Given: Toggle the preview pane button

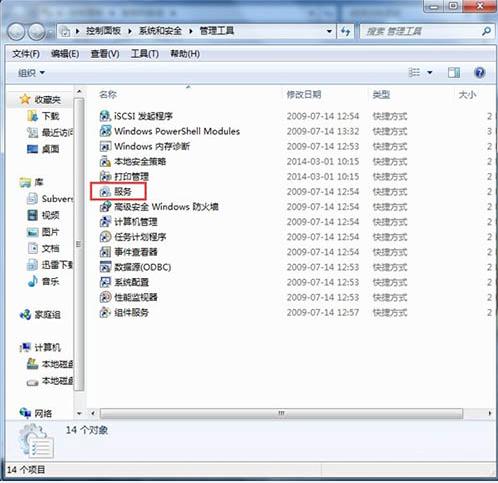Looking at the screenshot, I should pyautogui.click(x=454, y=72).
